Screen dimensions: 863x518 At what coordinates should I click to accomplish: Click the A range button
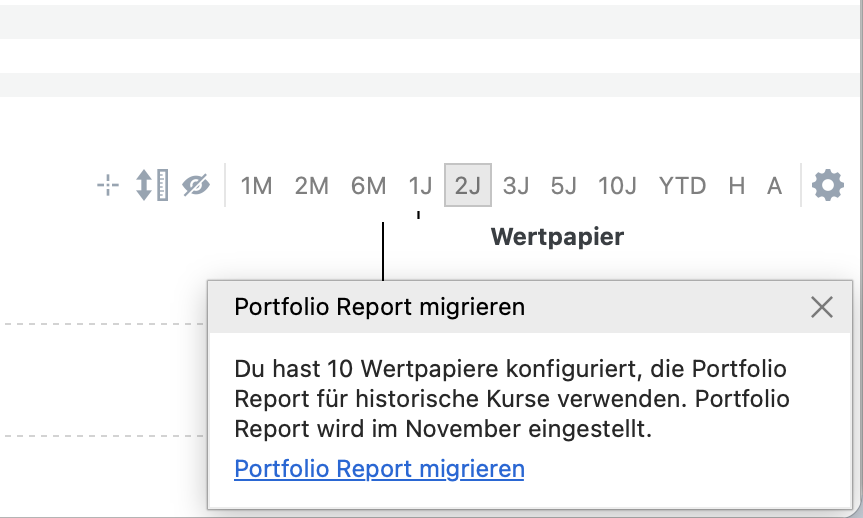point(774,186)
